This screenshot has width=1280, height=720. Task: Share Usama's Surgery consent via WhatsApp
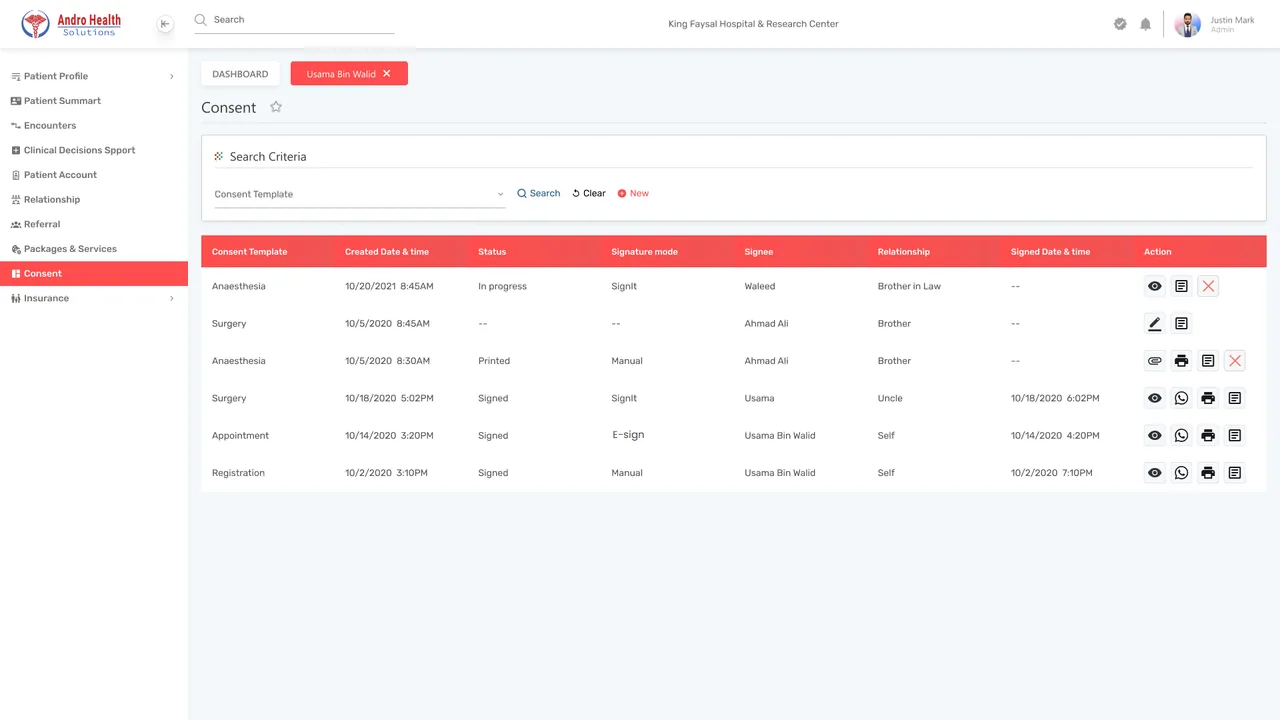coord(1181,398)
